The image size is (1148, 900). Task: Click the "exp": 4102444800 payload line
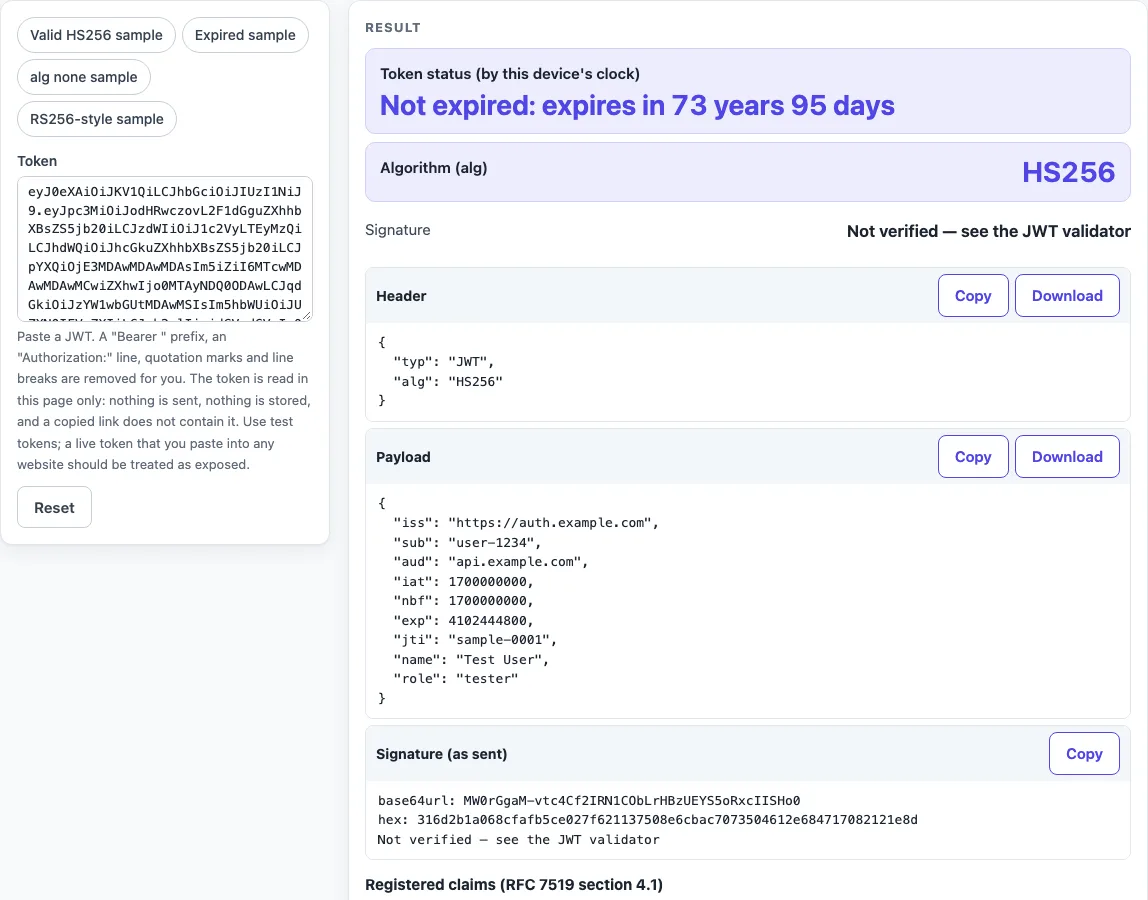point(463,620)
